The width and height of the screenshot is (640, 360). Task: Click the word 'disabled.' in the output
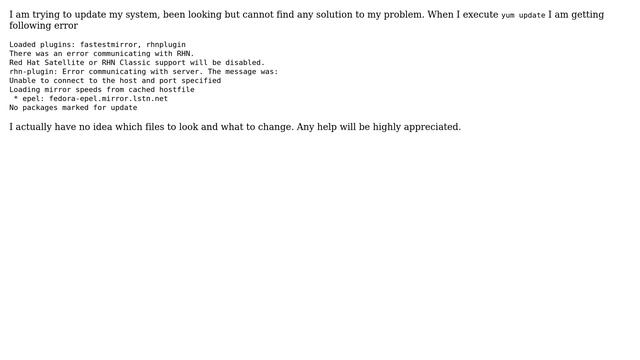click(x=245, y=62)
